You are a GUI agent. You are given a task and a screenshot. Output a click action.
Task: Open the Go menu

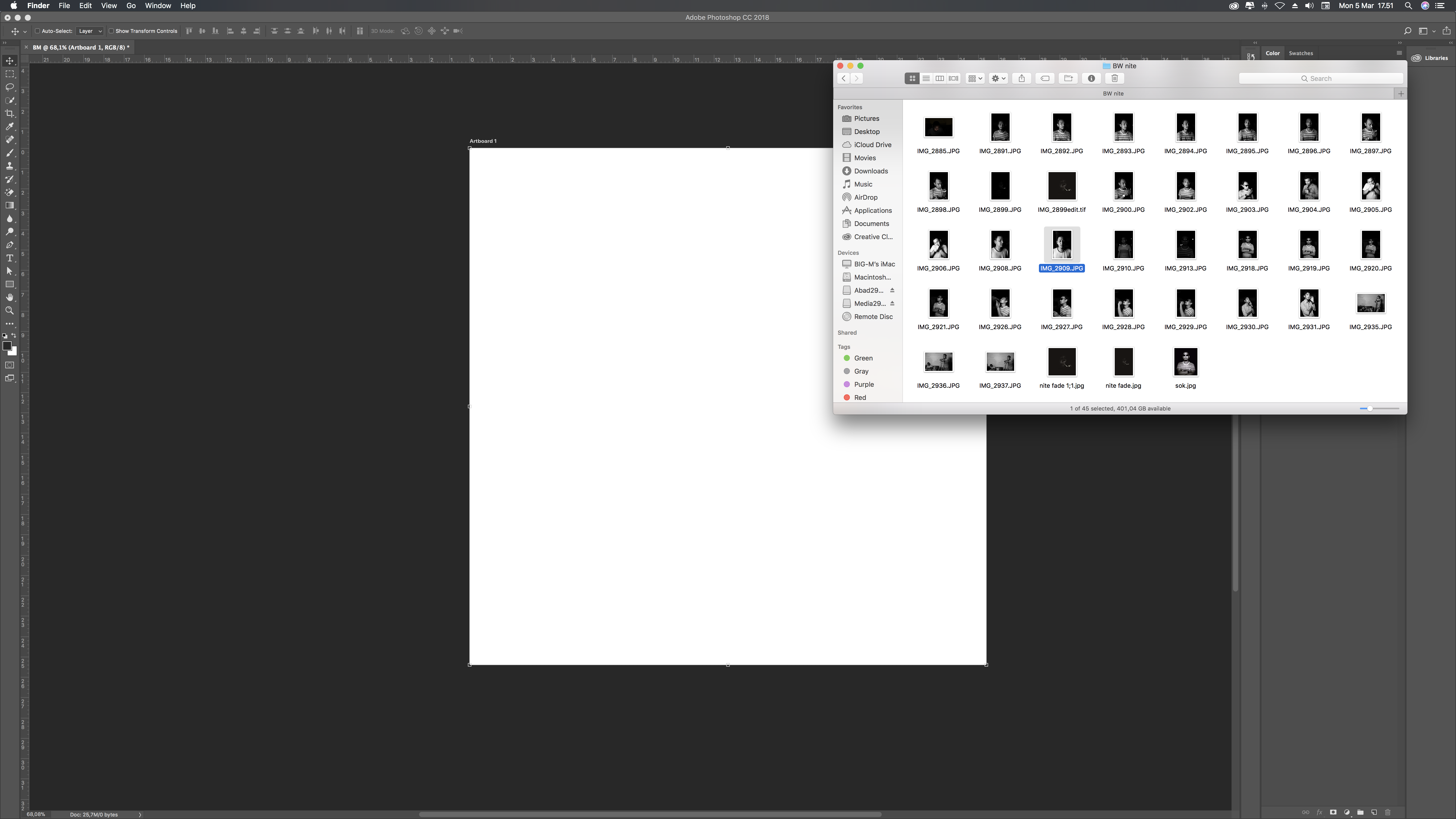(131, 6)
